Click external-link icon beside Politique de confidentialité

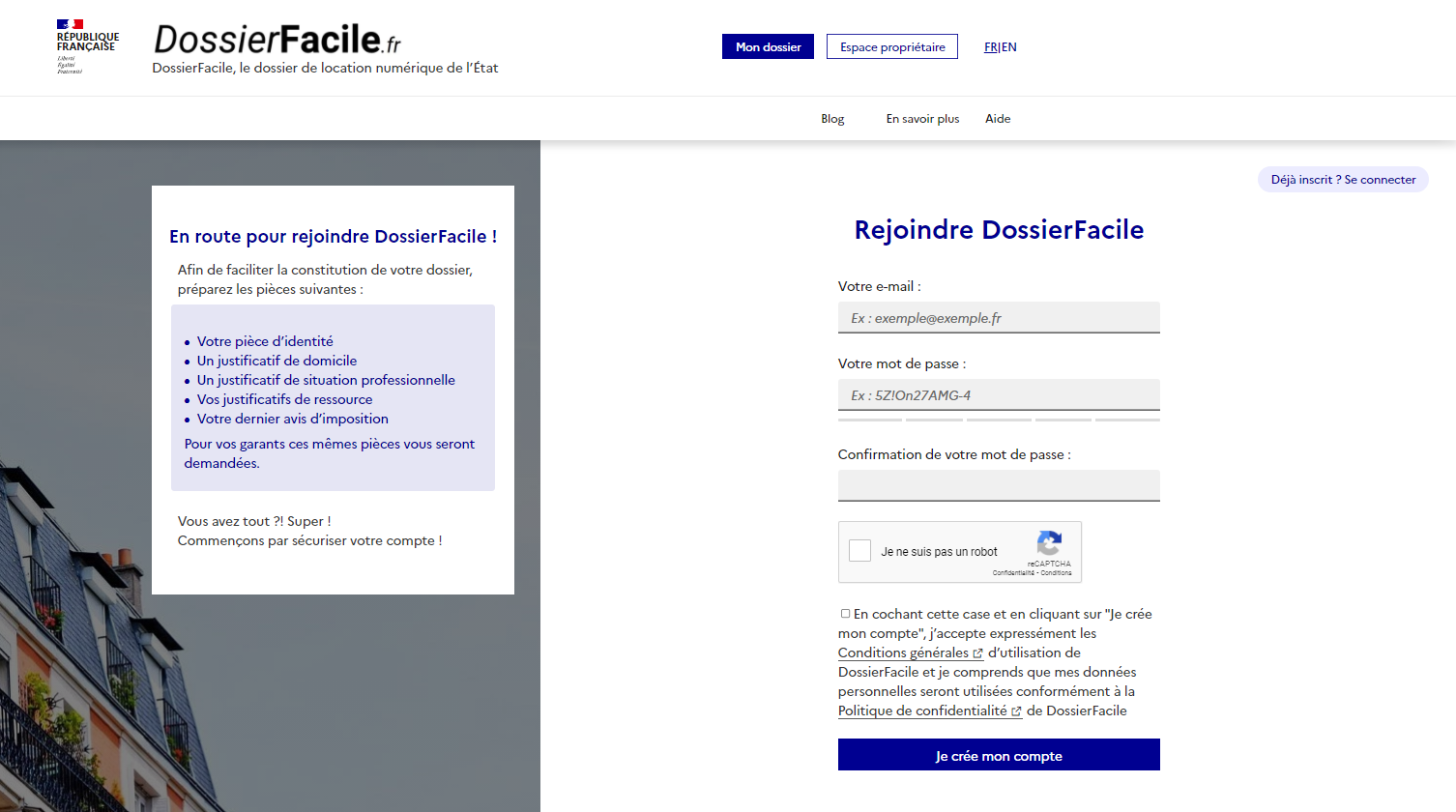(x=1016, y=711)
